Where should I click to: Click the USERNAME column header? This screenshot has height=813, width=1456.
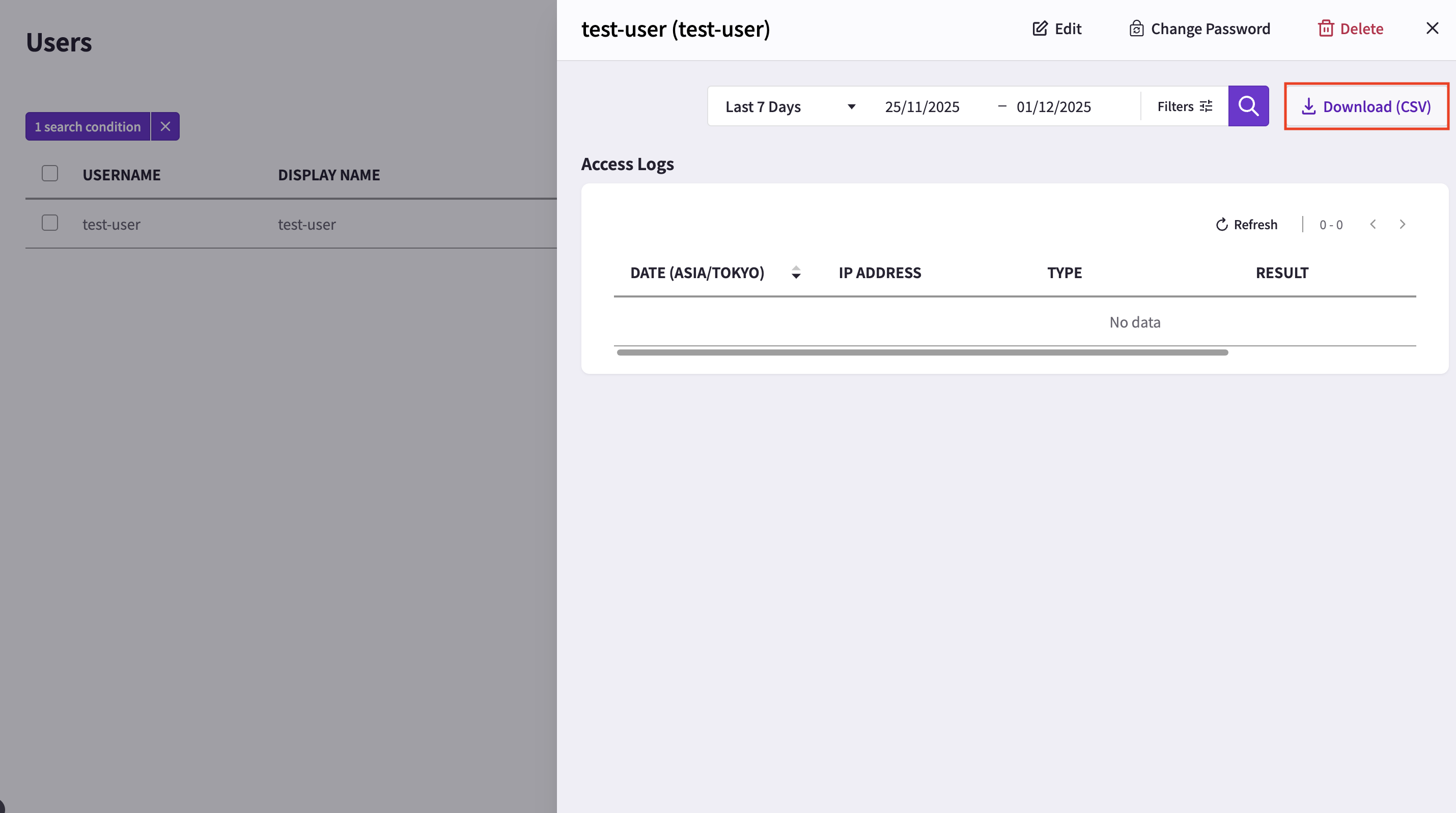tap(122, 175)
